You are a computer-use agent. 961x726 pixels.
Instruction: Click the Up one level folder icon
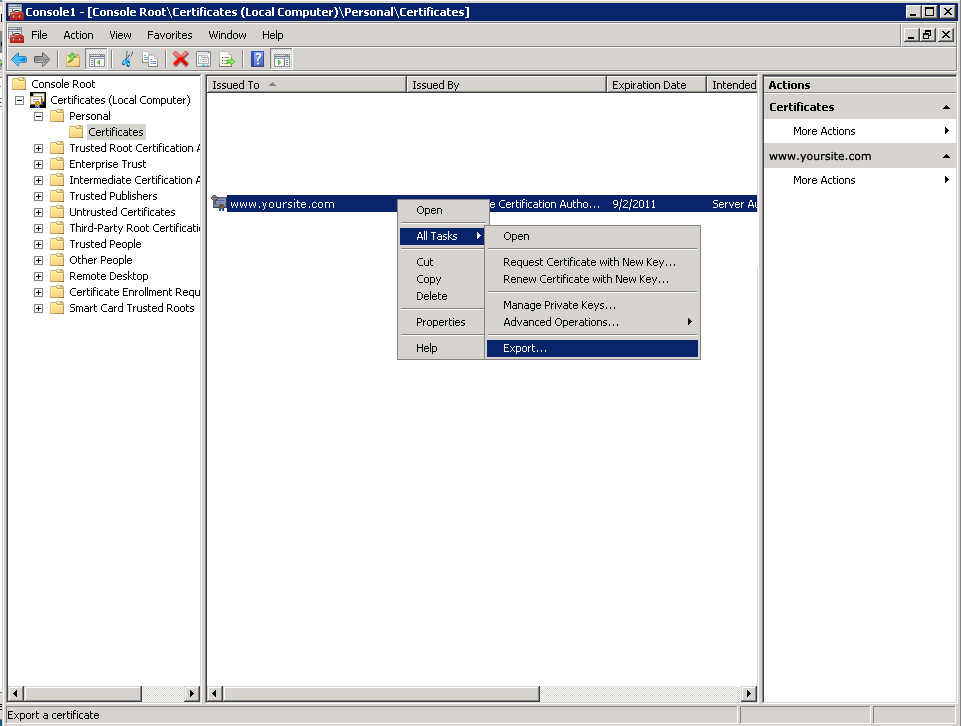tap(73, 59)
